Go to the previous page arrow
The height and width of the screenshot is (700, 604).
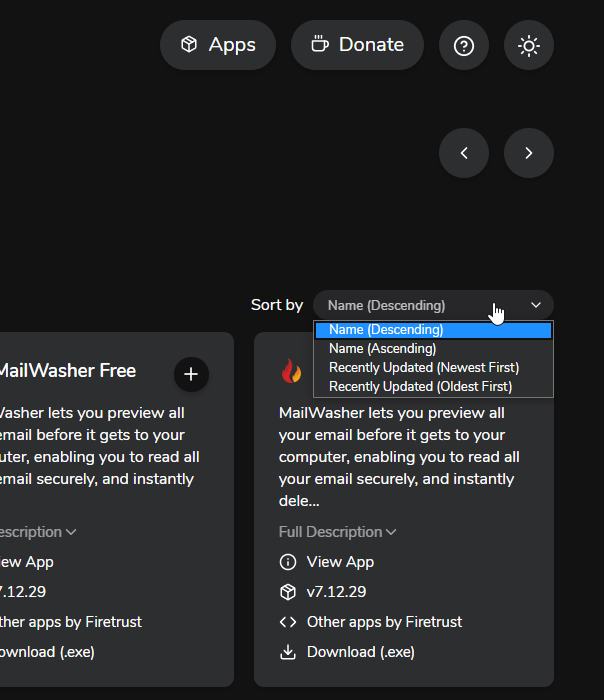point(464,153)
